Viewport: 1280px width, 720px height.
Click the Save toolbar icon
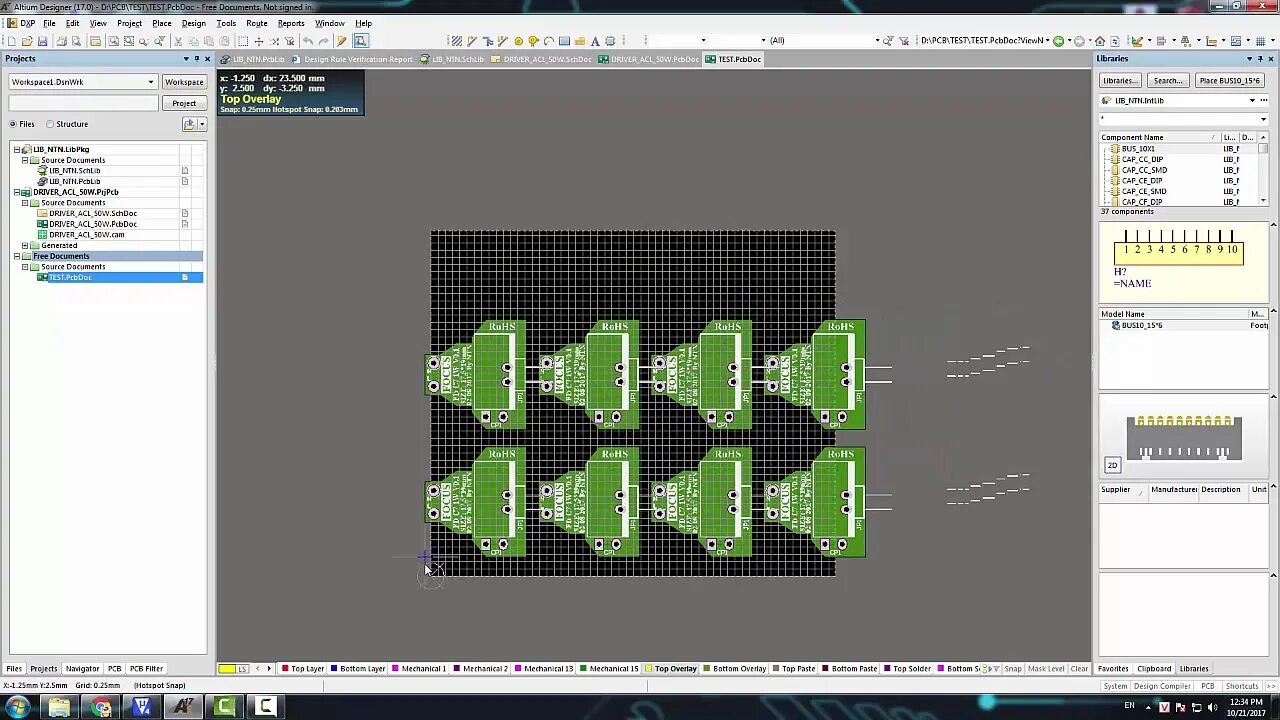[42, 41]
